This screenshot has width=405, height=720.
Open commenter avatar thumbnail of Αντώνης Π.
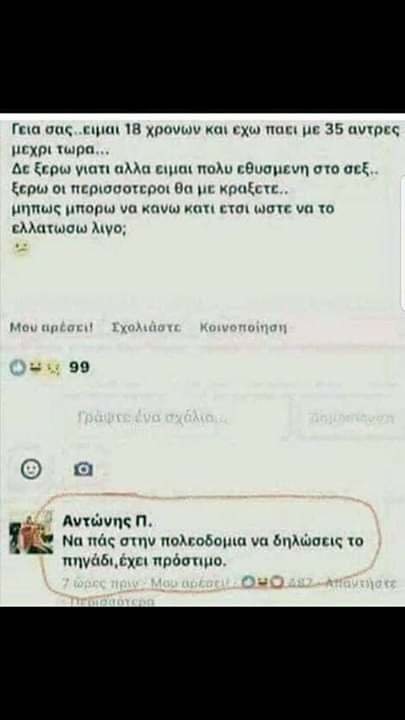tap(31, 534)
